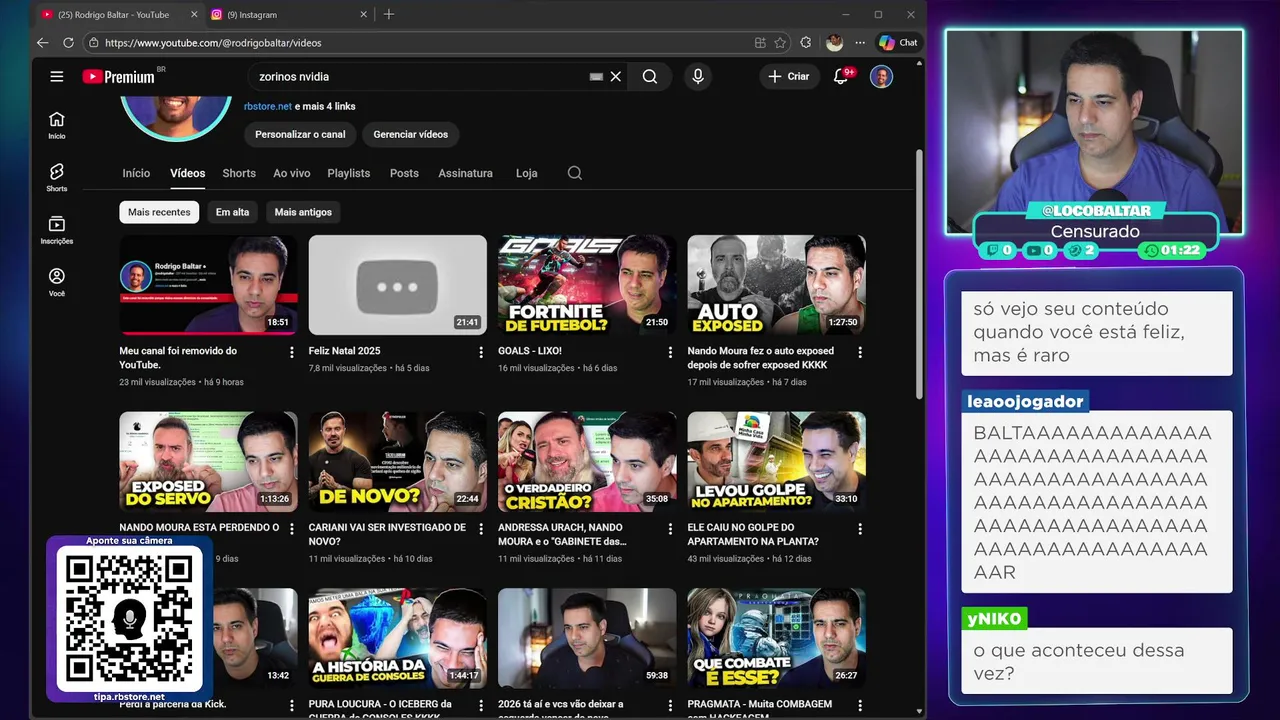
Task: View site information lock icon
Action: point(93,42)
